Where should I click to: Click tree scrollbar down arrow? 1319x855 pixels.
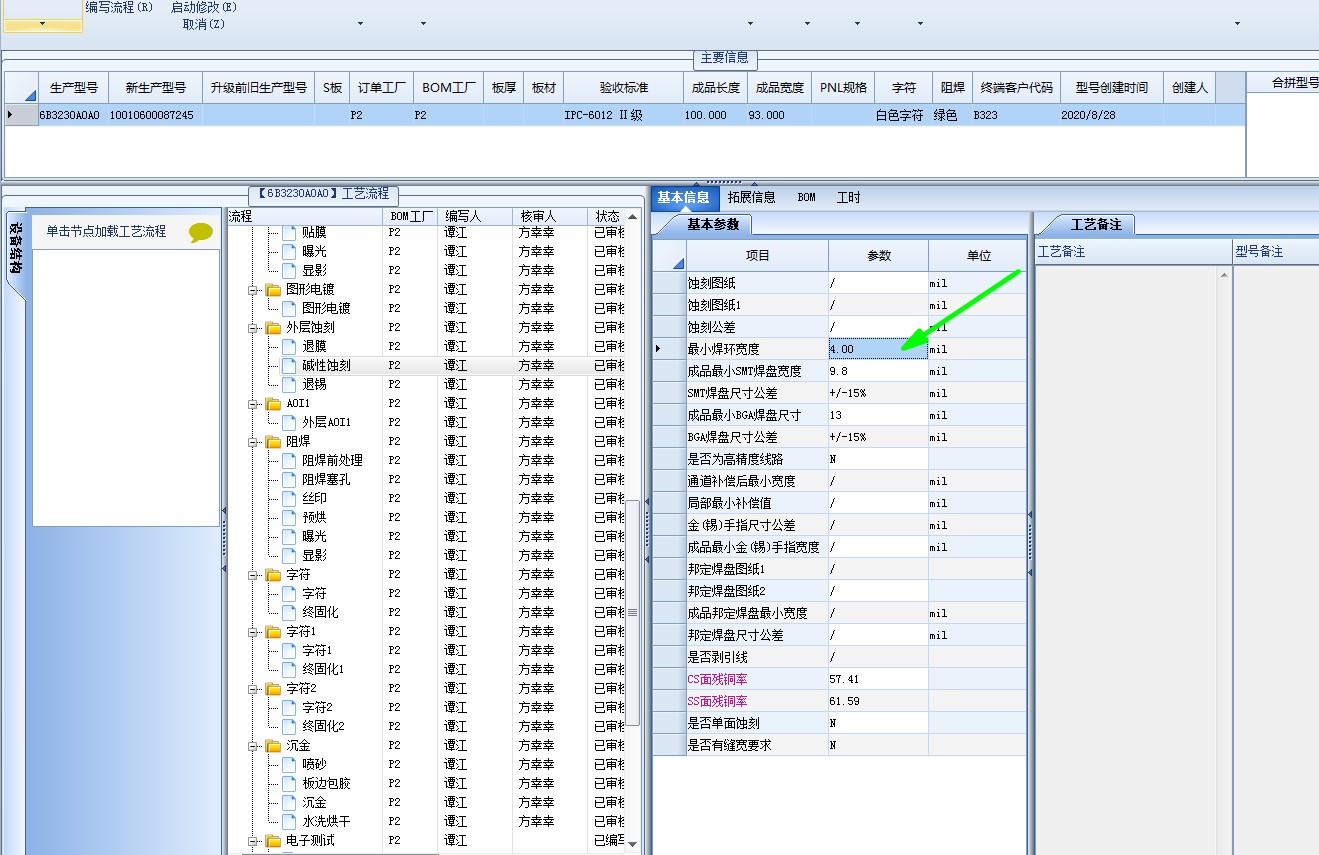pyautogui.click(x=632, y=845)
